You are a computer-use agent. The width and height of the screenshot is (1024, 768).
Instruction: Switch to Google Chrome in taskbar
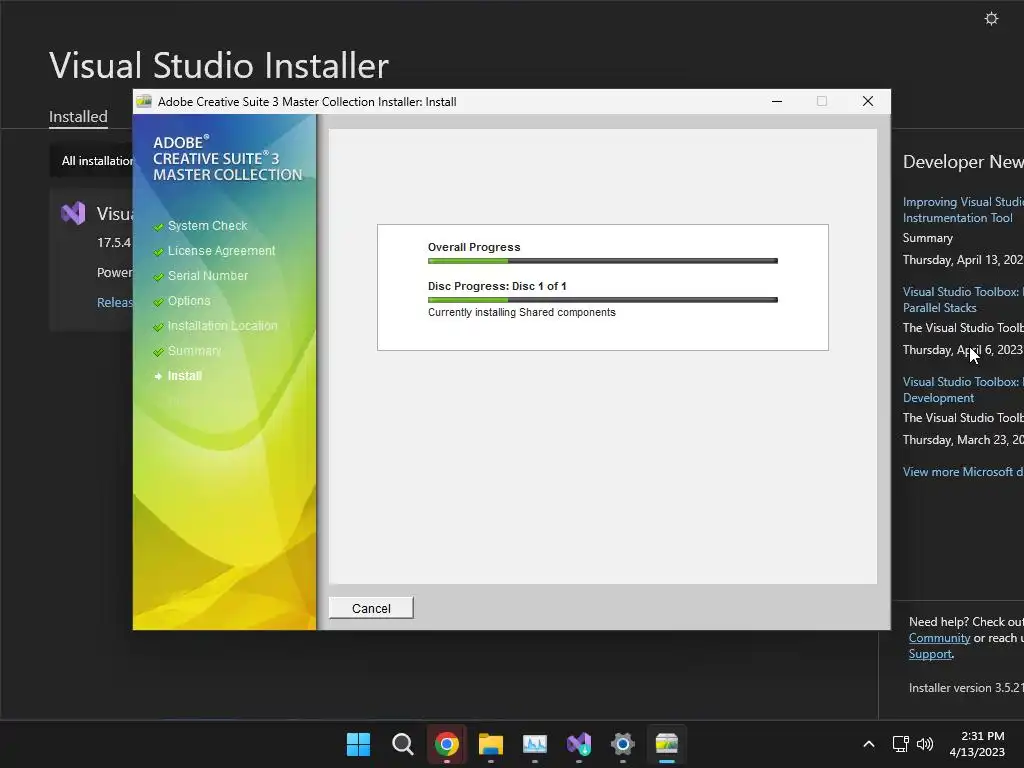coord(447,744)
